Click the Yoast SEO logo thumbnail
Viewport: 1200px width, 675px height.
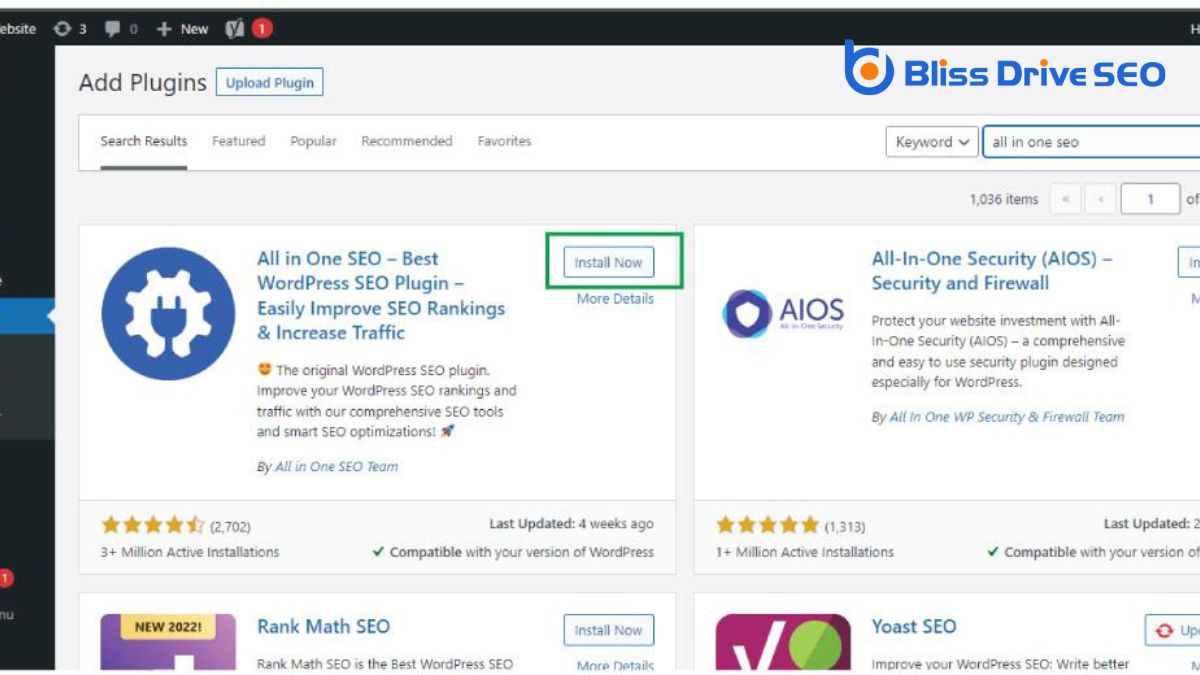coord(783,642)
